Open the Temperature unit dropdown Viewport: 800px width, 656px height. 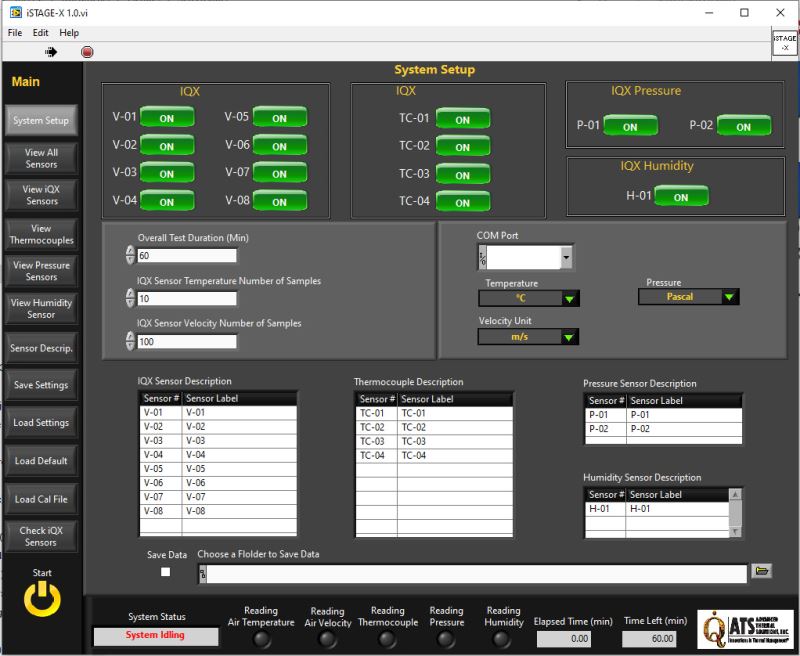click(x=529, y=298)
